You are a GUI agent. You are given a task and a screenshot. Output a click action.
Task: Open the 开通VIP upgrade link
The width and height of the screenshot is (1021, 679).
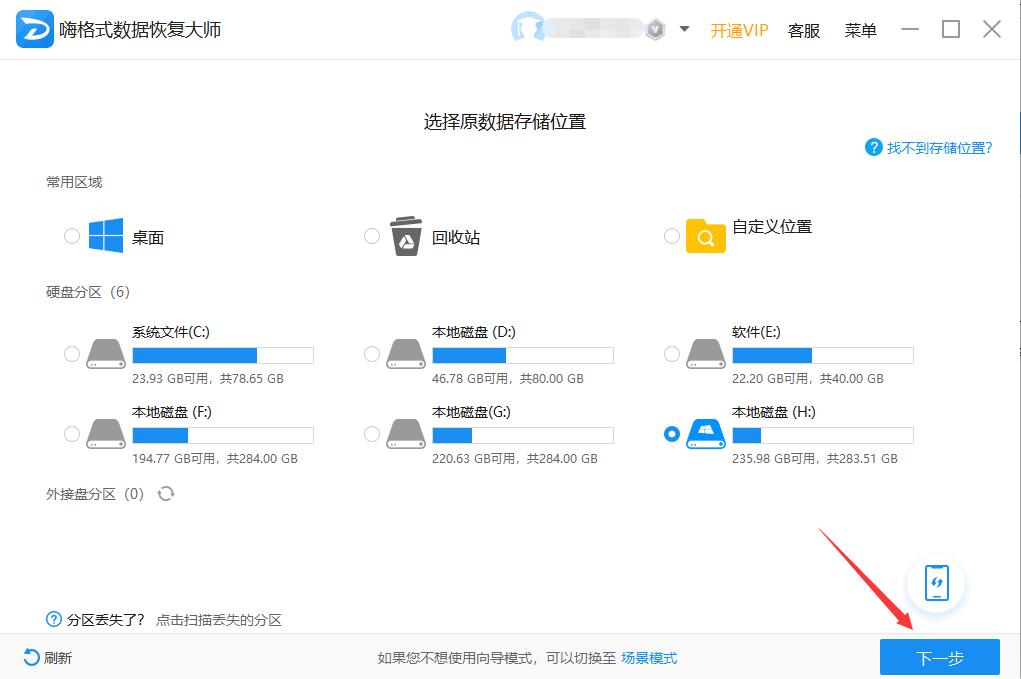coord(739,30)
